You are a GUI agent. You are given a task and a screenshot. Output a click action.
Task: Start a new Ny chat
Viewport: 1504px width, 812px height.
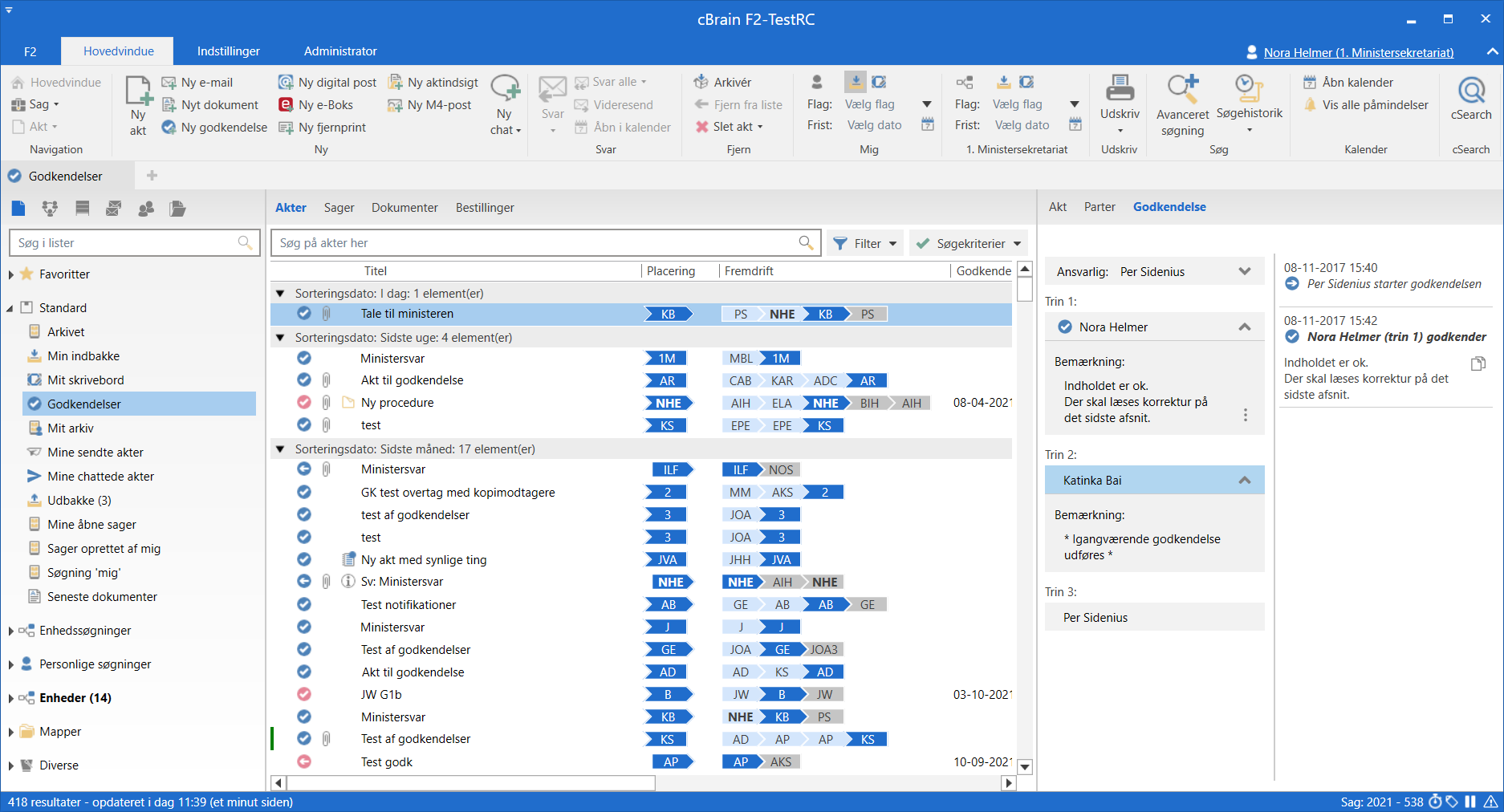tap(505, 90)
